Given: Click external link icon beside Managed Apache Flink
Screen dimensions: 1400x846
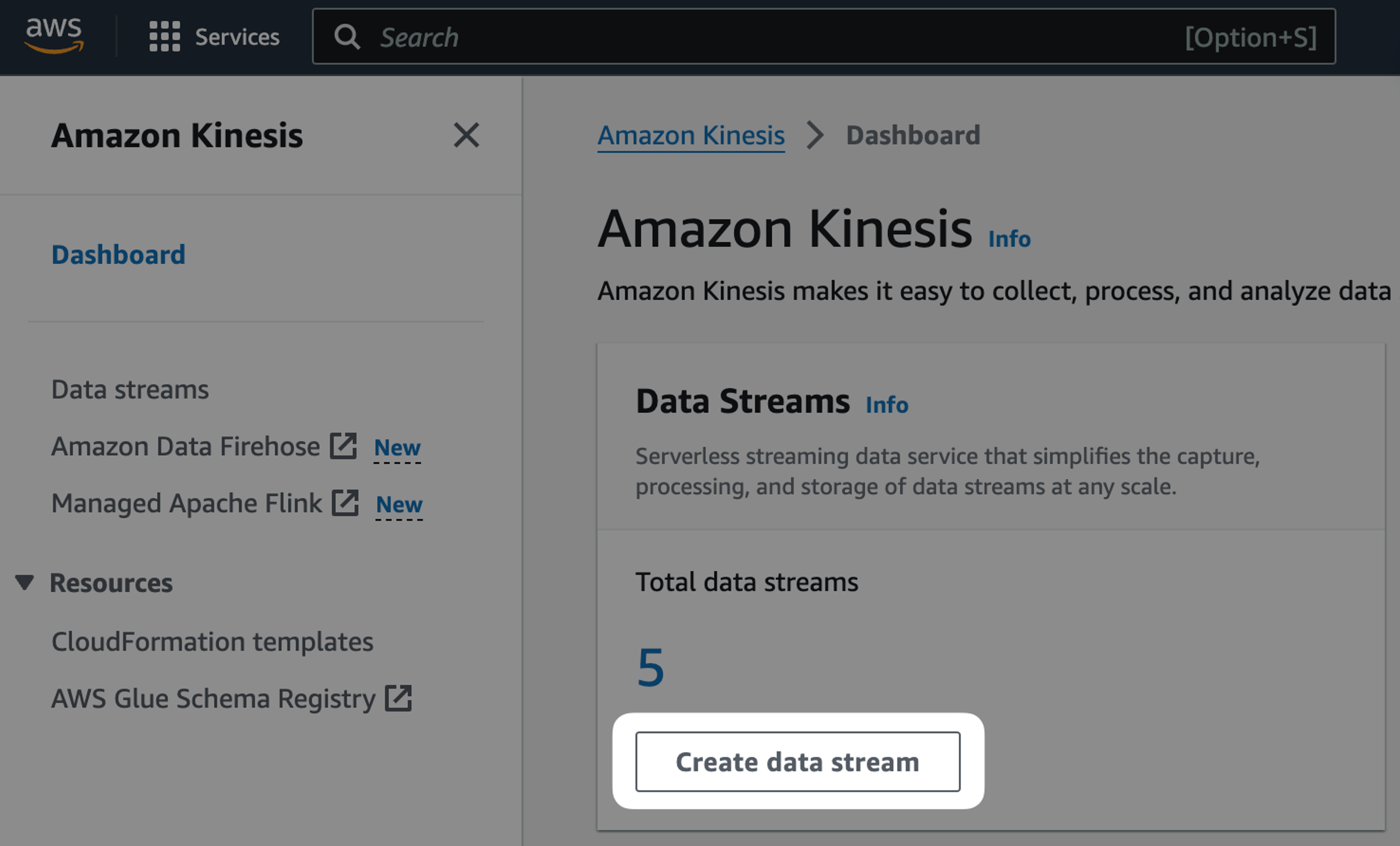Looking at the screenshot, I should click(346, 503).
